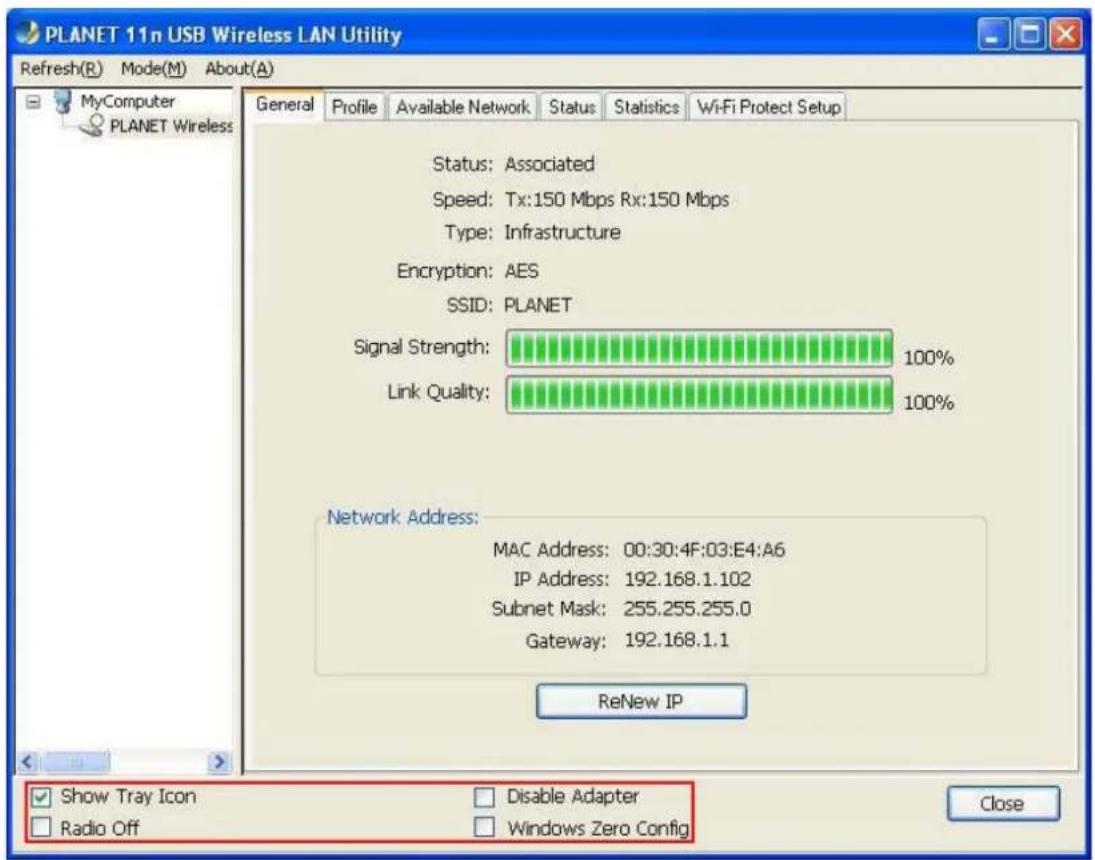Screen dimensions: 1095x860
Task: Collapse the MyComputer tree node
Action: click(x=33, y=102)
